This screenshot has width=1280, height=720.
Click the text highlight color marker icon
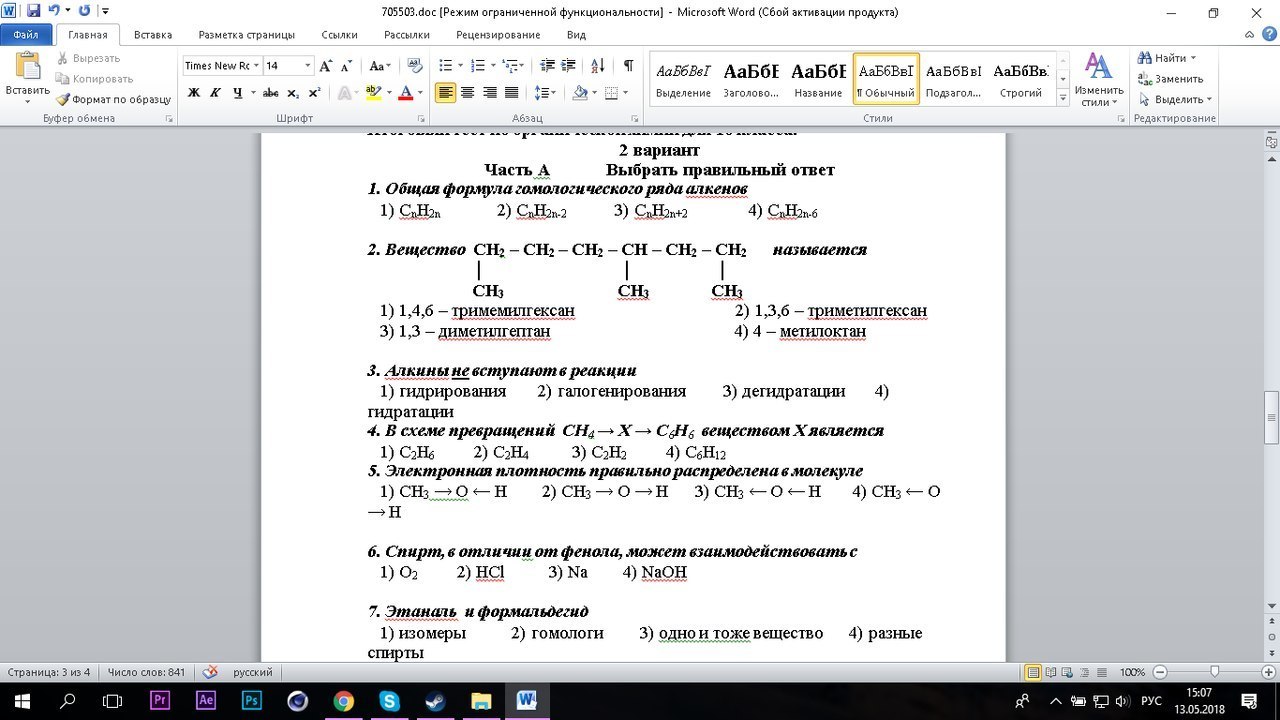(372, 93)
